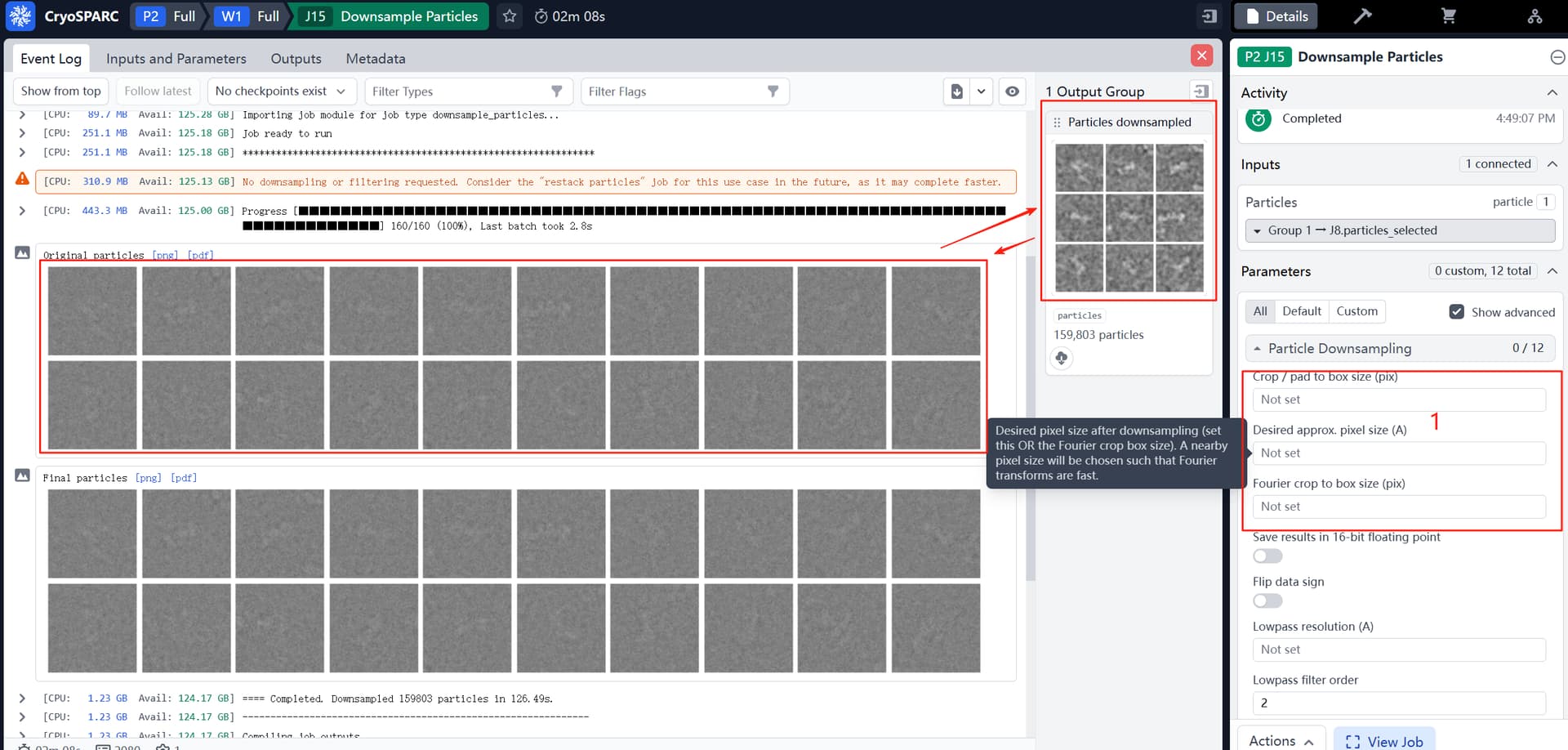1568x750 pixels.
Task: Click the event log download icon
Action: 957,92
